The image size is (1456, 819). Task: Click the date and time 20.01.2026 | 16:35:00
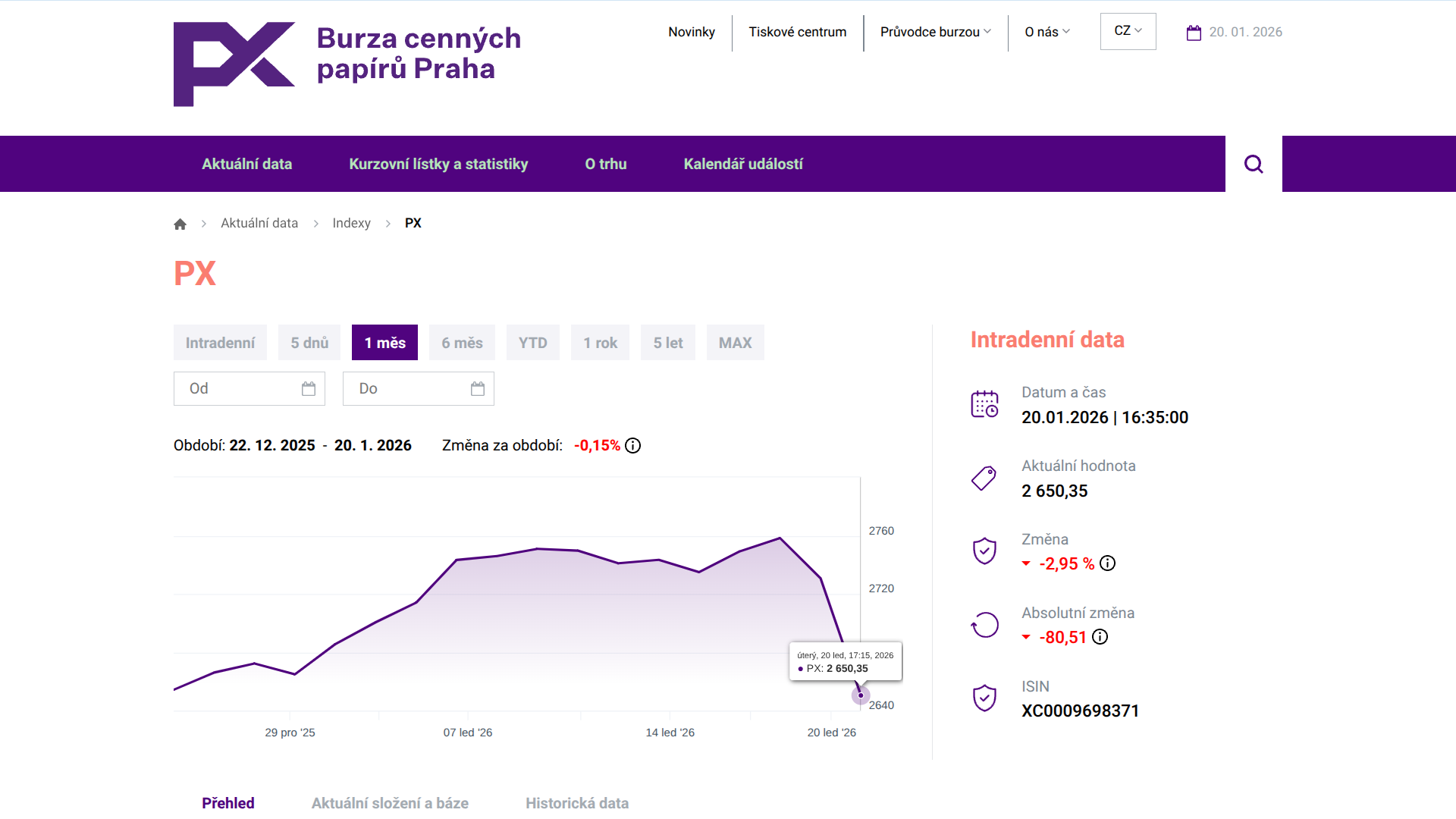pyautogui.click(x=1105, y=417)
